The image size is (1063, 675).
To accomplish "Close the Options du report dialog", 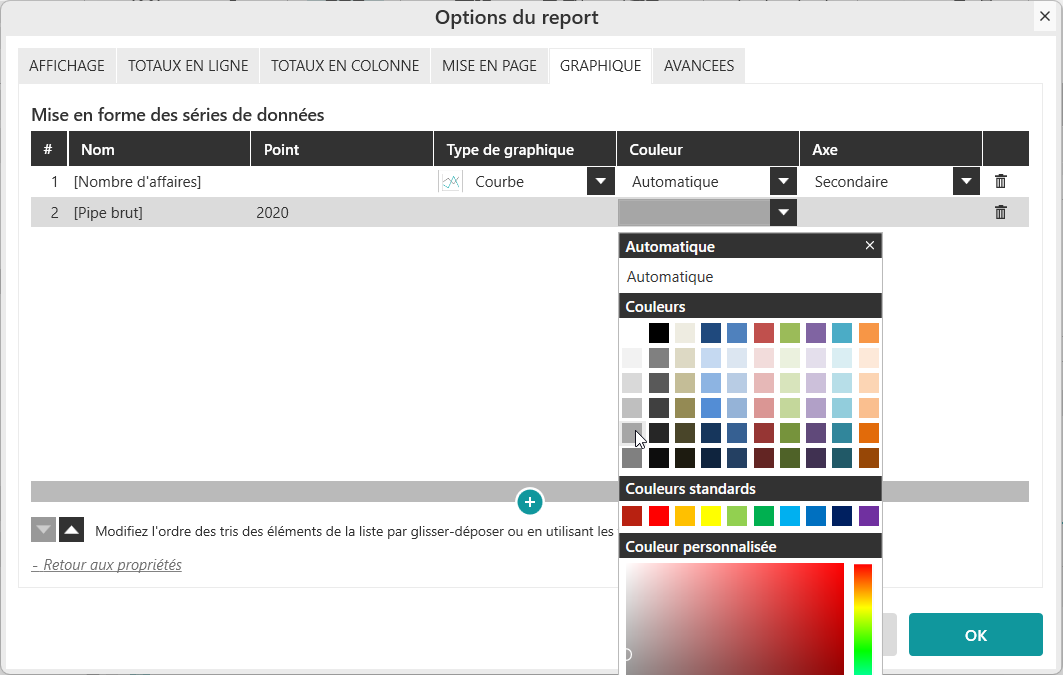I will point(1045,17).
